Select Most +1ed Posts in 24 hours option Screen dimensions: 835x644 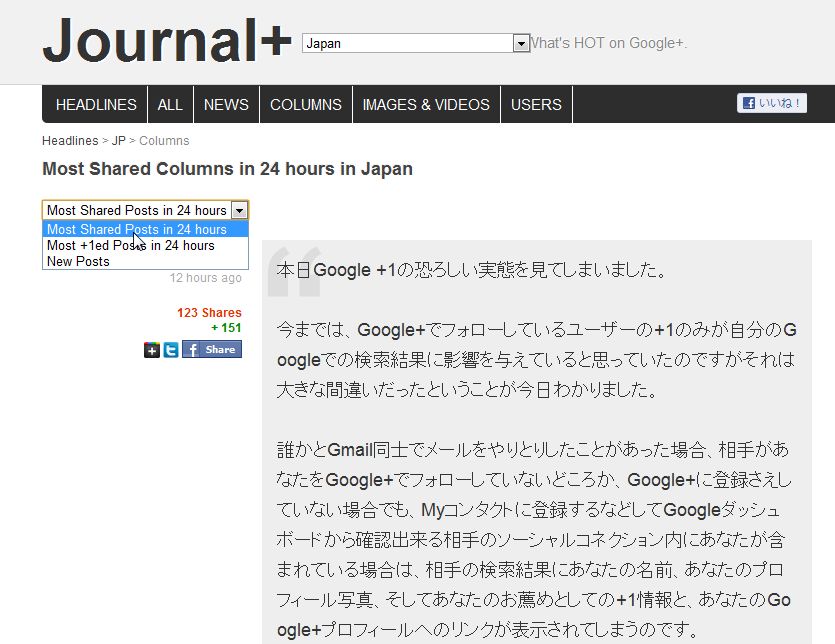point(145,245)
